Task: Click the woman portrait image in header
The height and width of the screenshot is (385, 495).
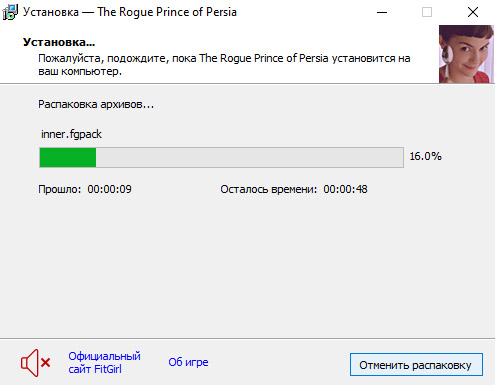Action: pos(466,54)
